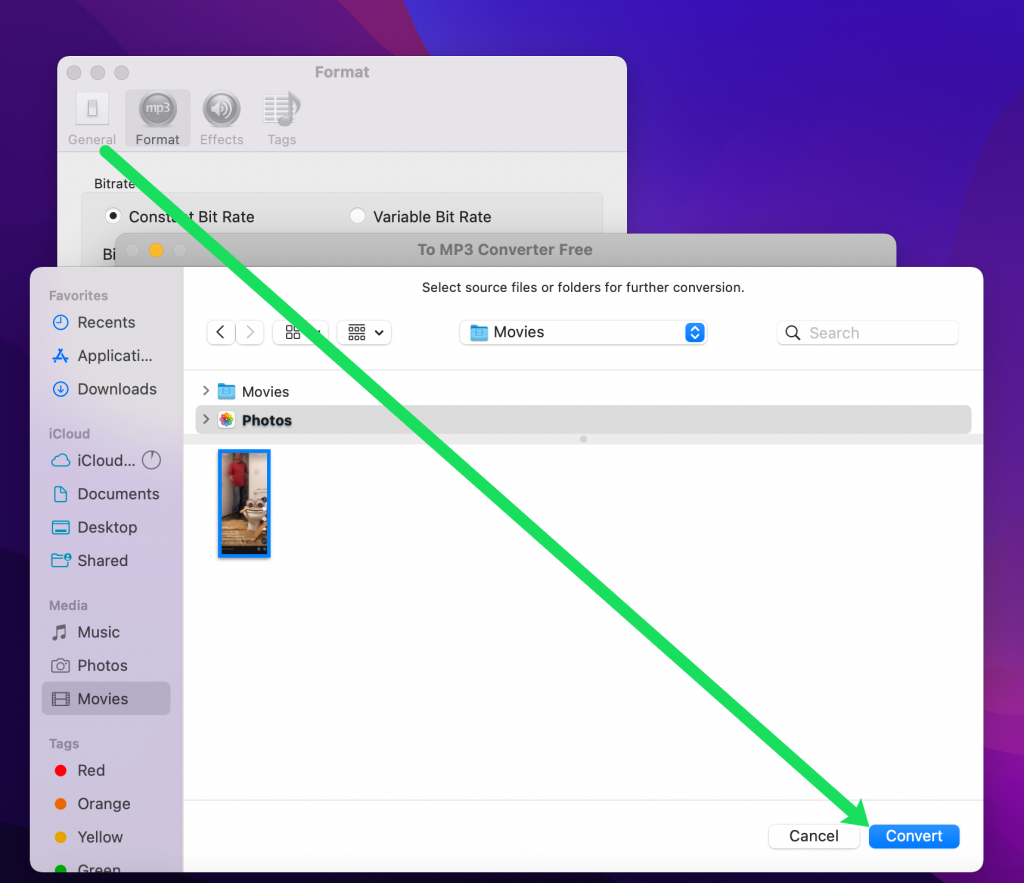Select the Red tag filter
Screen dimensions: 1024x883
pyautogui.click(x=88, y=770)
